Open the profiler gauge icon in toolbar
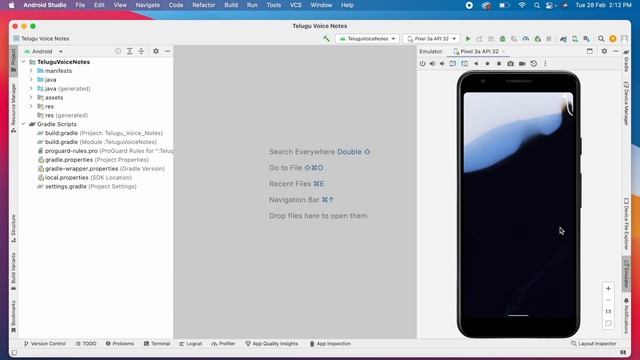640x360 pixels. pos(526,39)
